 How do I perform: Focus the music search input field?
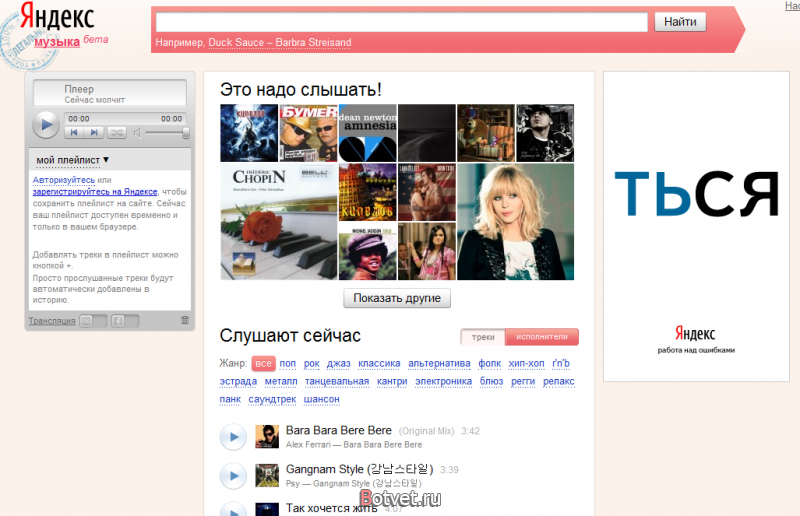point(402,22)
